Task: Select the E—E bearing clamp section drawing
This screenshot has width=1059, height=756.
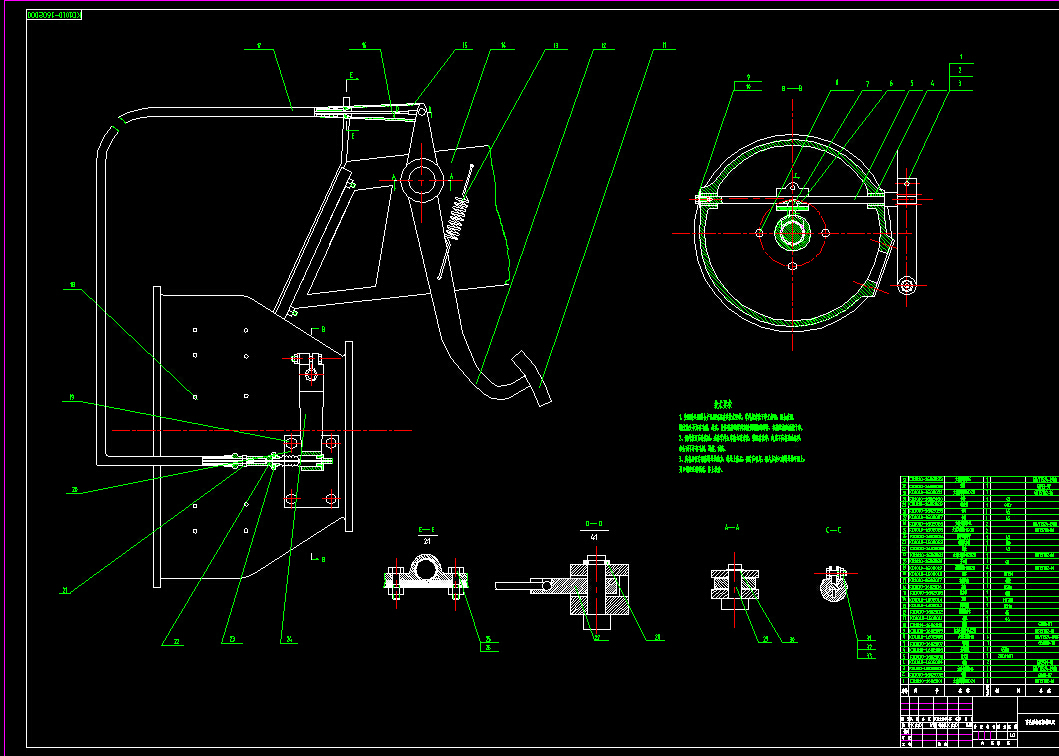Action: coord(425,576)
